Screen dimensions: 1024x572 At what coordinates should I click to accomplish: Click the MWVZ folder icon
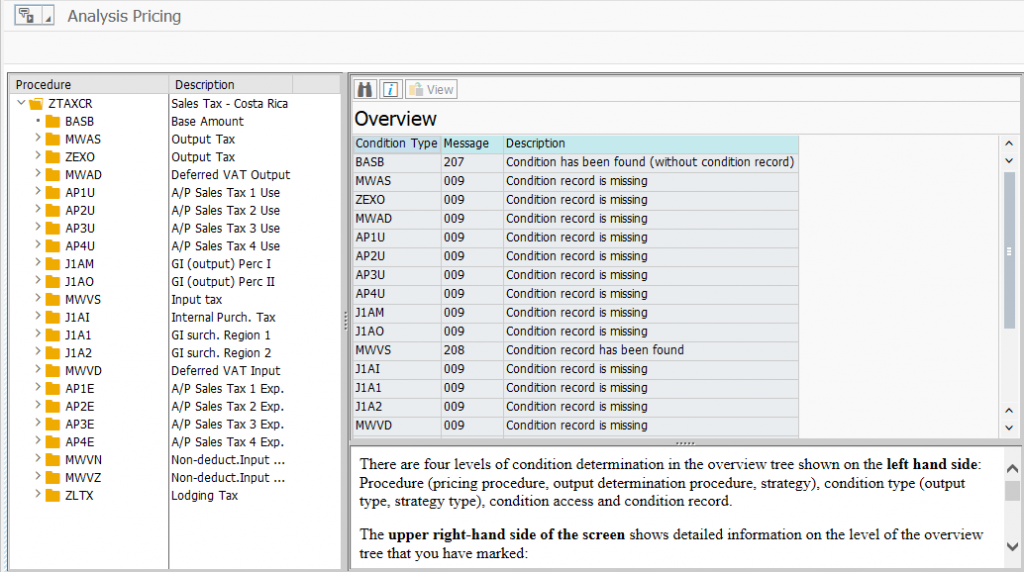53,477
